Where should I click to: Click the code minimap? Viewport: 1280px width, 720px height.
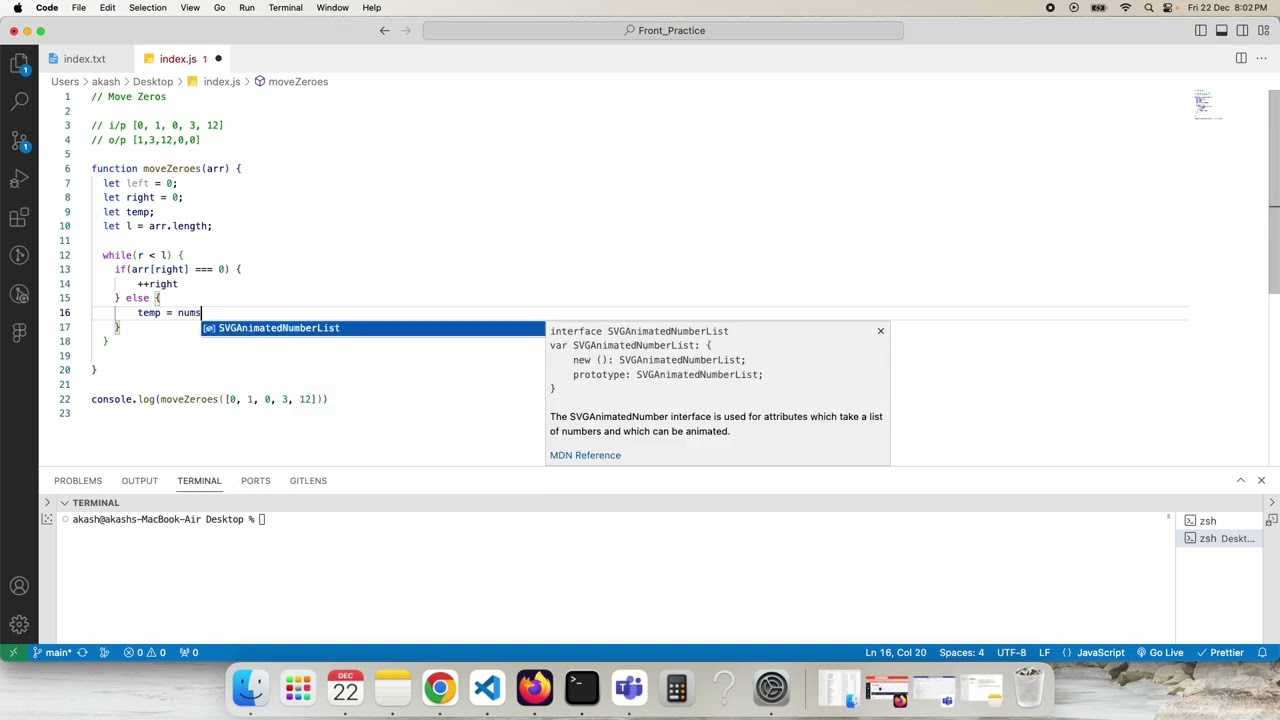pyautogui.click(x=1207, y=104)
